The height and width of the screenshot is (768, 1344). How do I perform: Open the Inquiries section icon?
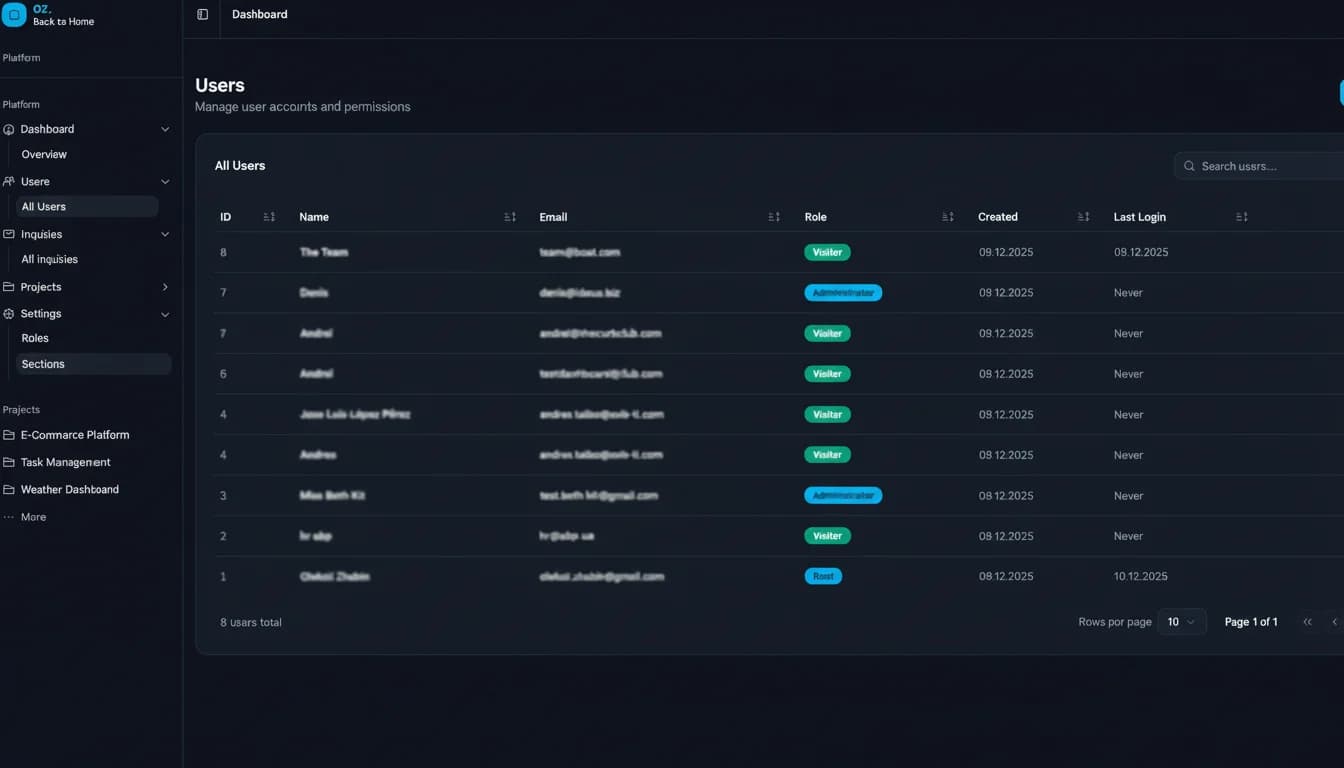pos(10,234)
